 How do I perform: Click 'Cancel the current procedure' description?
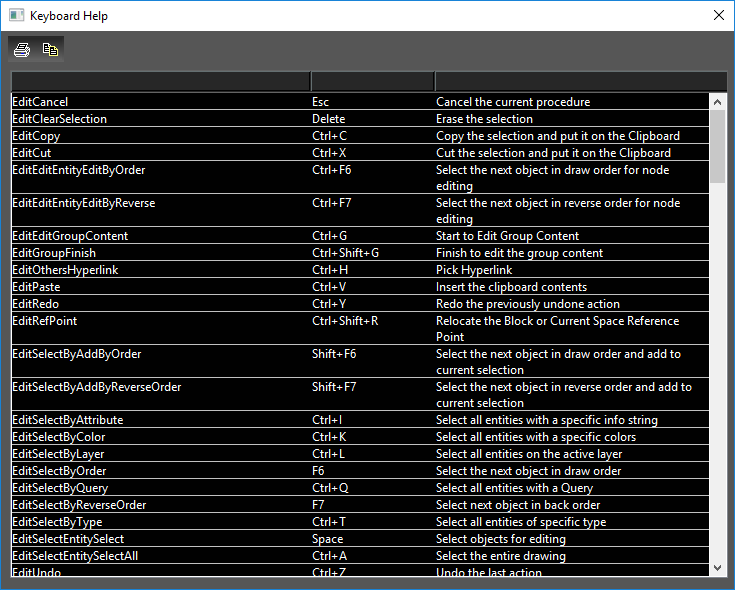[x=513, y=102]
